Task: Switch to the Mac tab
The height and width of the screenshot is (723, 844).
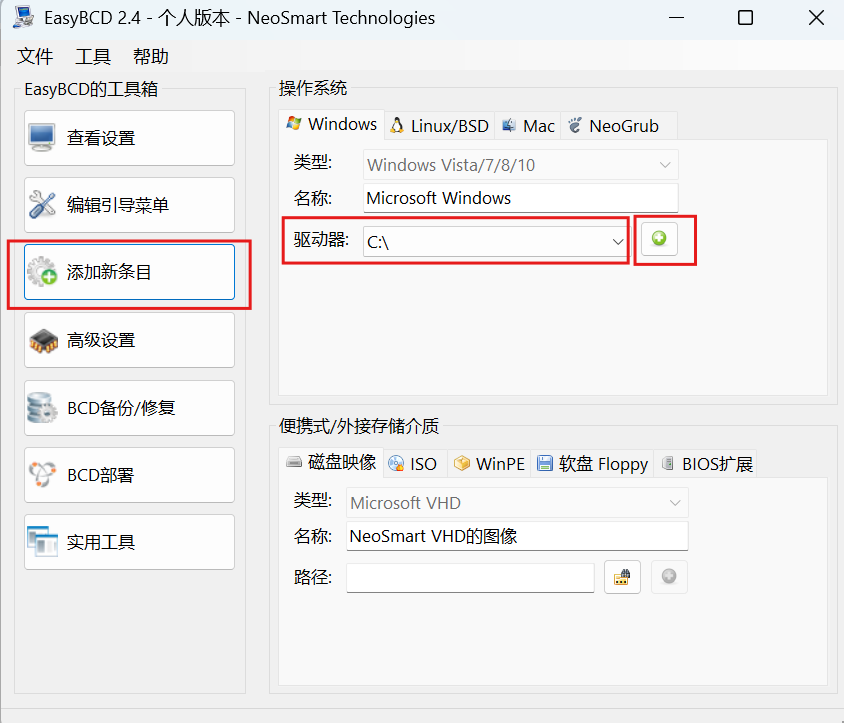Action: click(528, 126)
